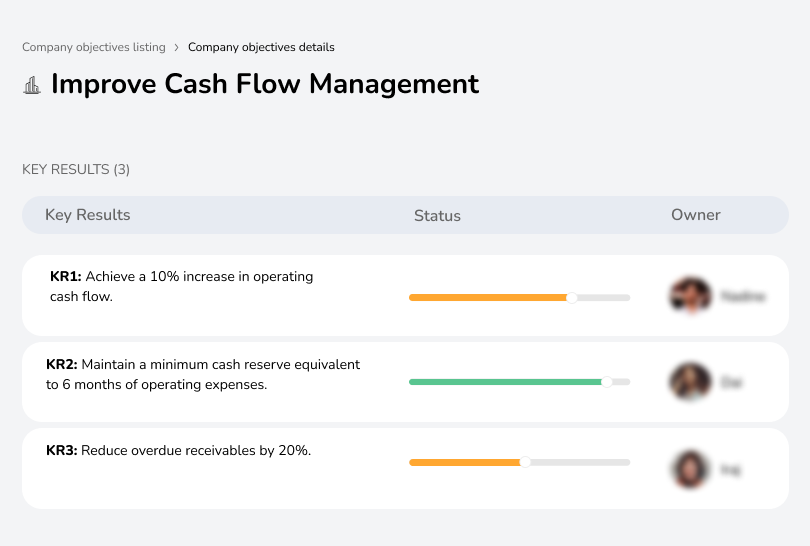
Task: Click the KEY RESULTS (3) section label
Action: pyautogui.click(x=76, y=170)
